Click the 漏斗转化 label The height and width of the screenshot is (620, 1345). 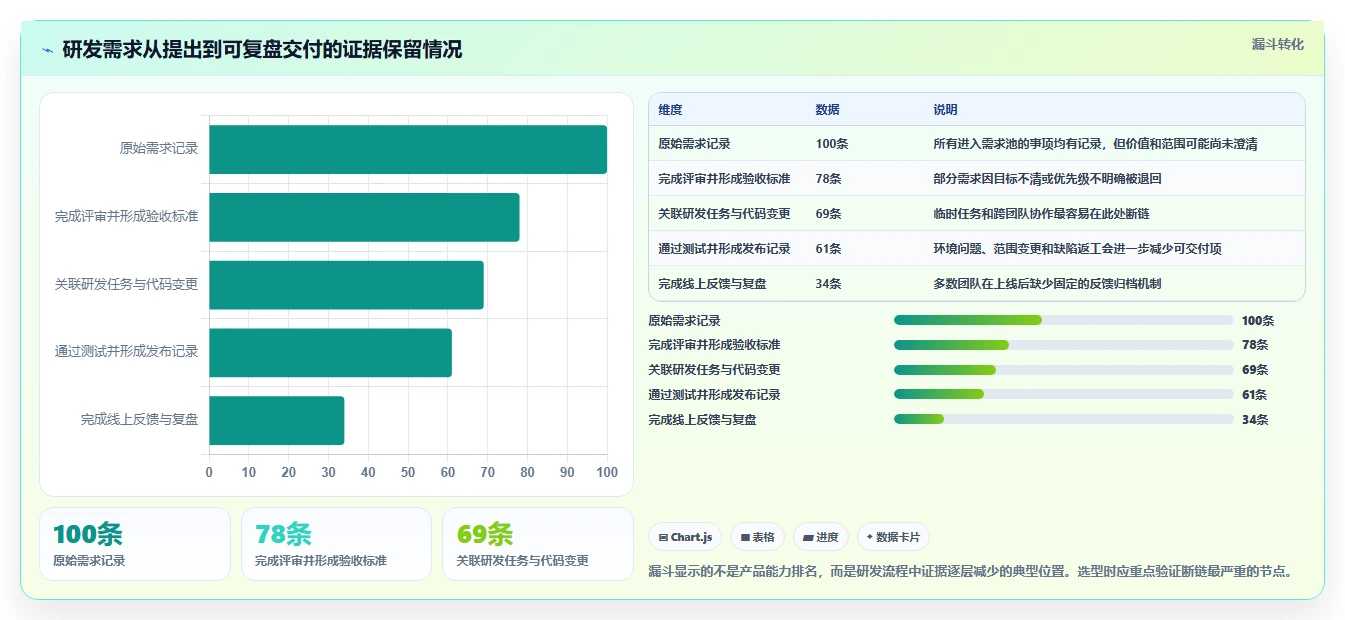click(x=1278, y=44)
